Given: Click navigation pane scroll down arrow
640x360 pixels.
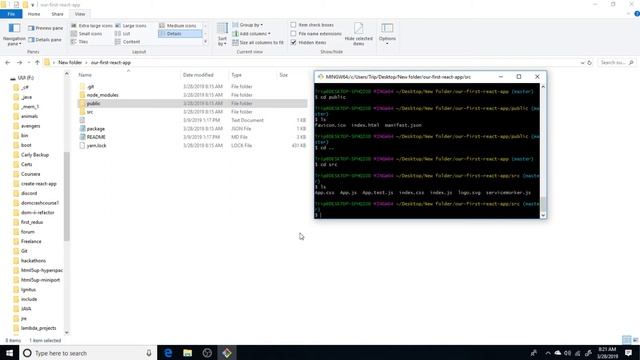Looking at the screenshot, I should 67,333.
